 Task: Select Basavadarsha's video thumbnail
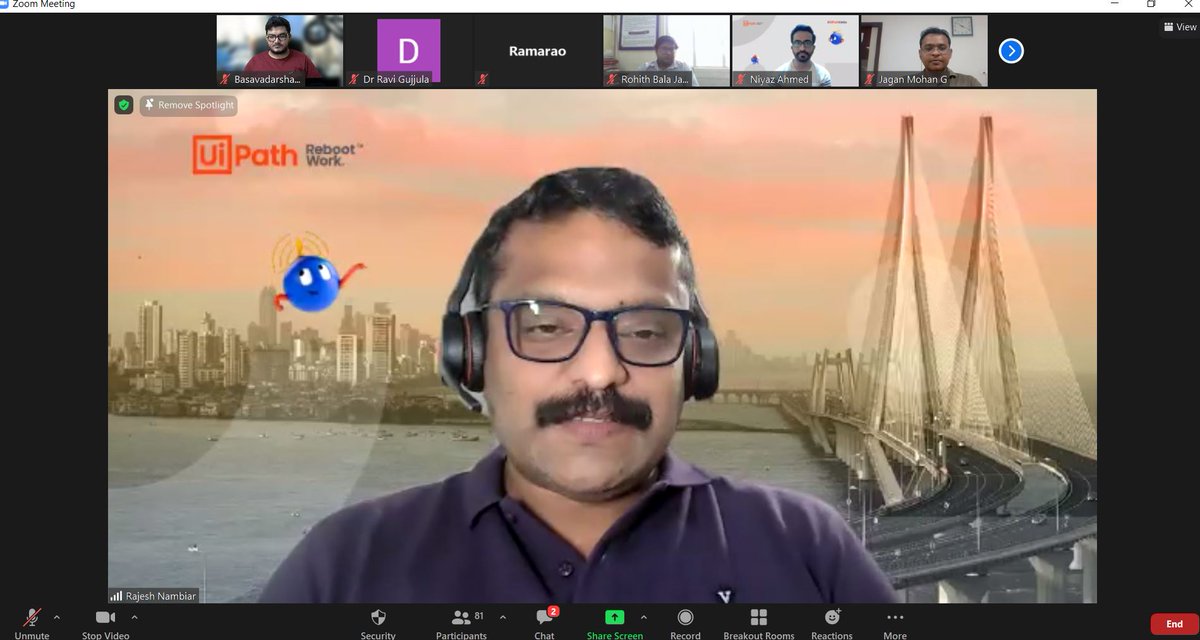point(280,51)
